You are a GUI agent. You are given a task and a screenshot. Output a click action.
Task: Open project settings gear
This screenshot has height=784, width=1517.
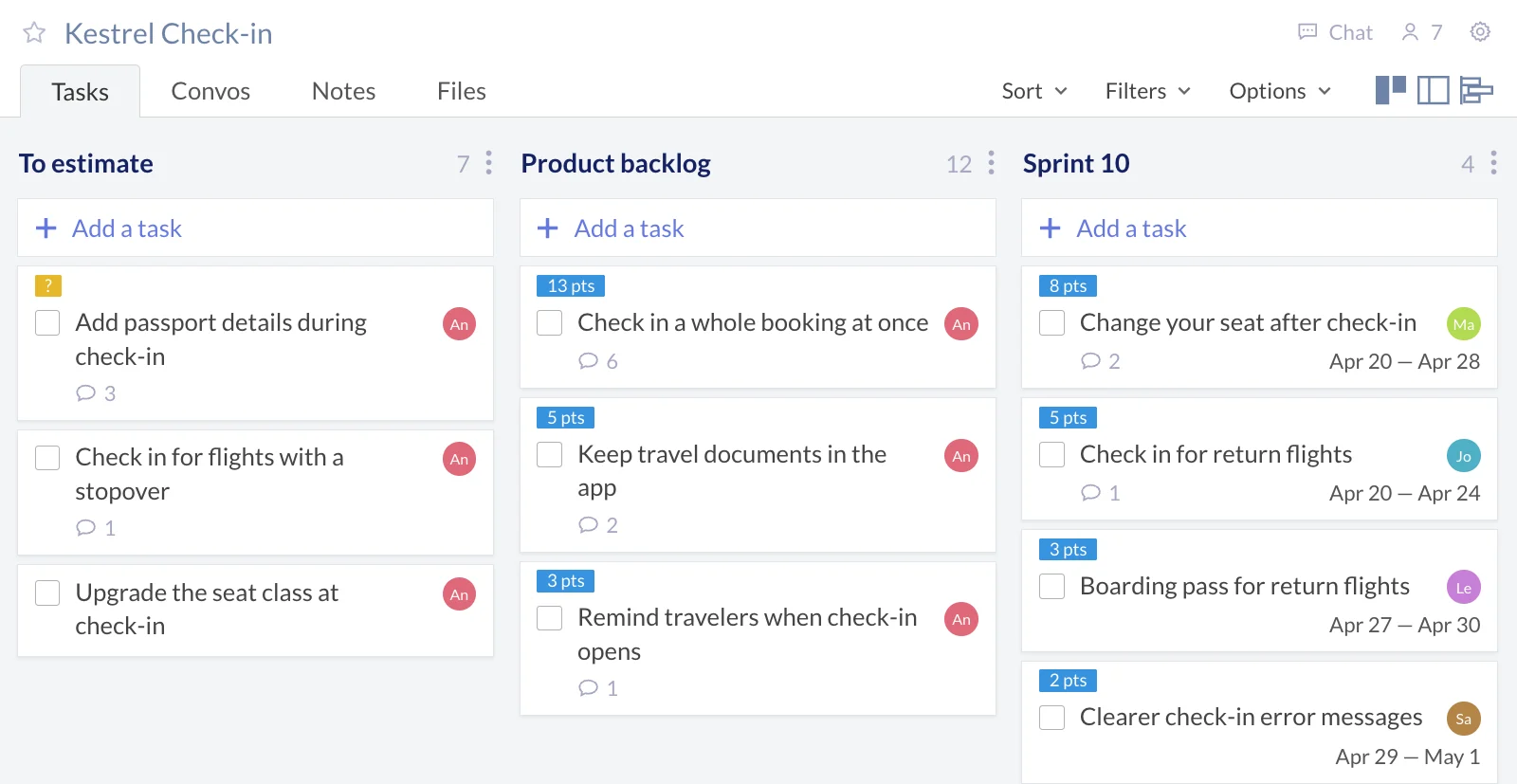coord(1480,32)
